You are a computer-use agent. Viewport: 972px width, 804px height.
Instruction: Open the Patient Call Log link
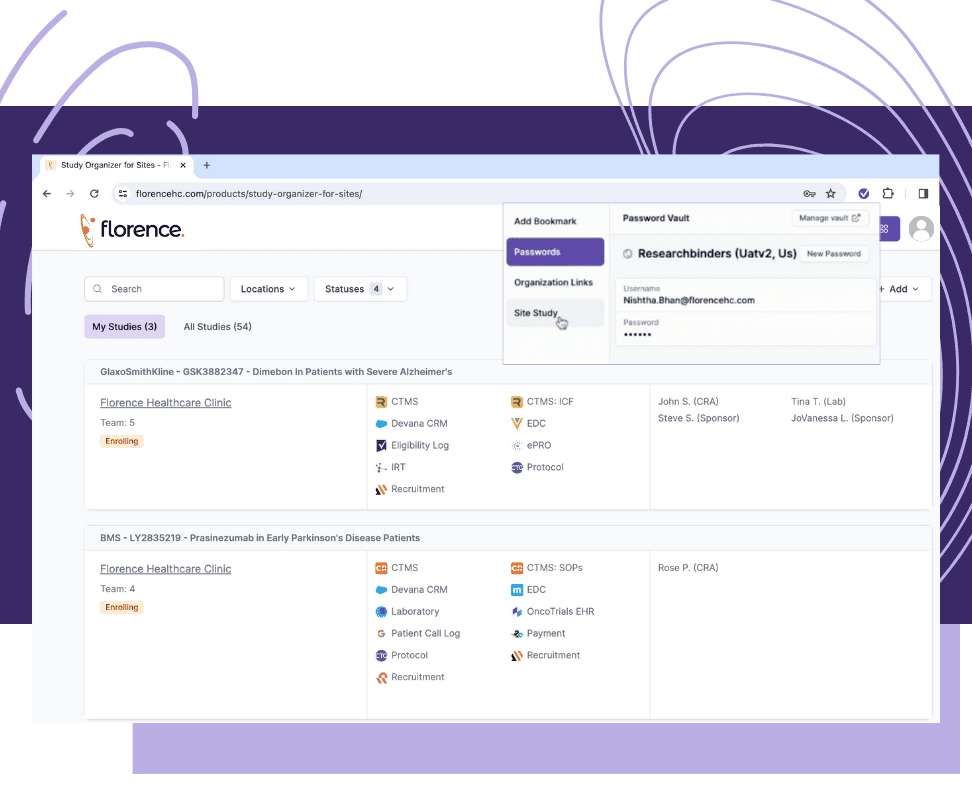pos(418,633)
